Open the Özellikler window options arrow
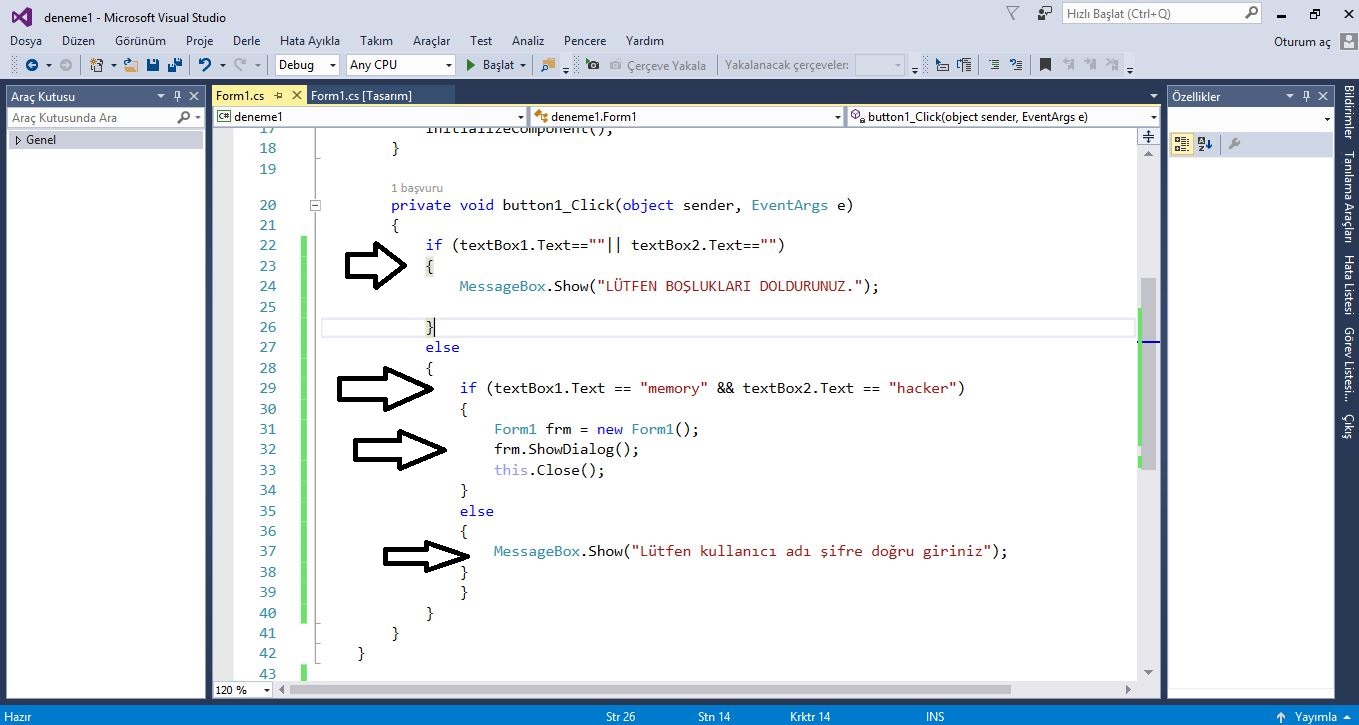The width and height of the screenshot is (1359, 725). coord(1290,96)
